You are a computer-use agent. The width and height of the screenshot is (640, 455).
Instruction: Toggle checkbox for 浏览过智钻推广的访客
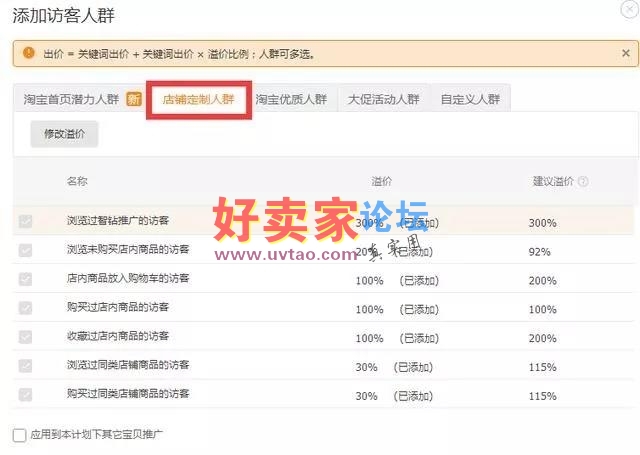[x=25, y=221]
